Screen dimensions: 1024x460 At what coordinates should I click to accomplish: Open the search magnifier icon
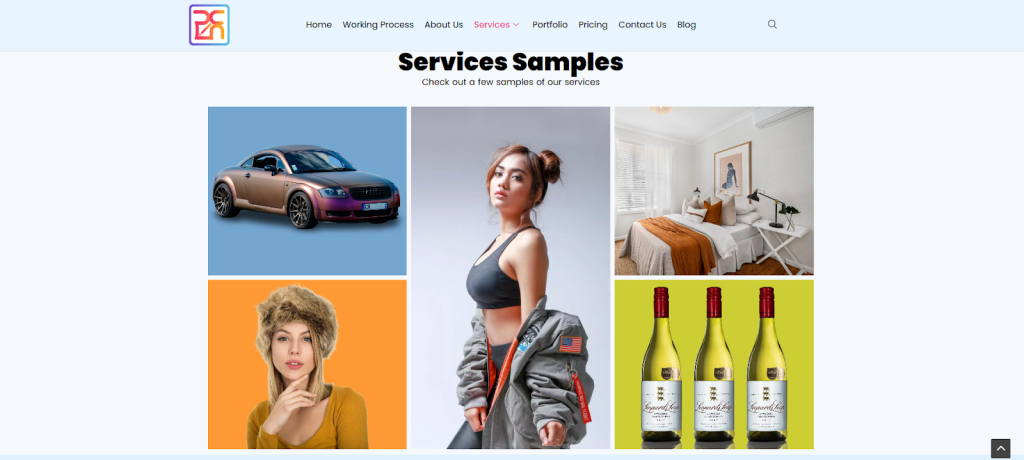[772, 24]
